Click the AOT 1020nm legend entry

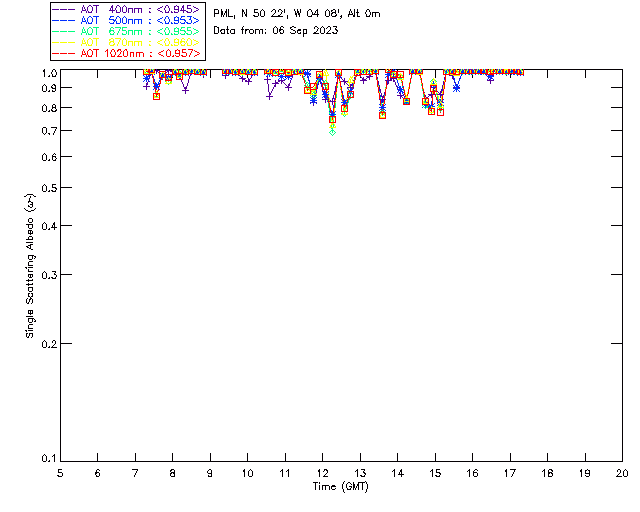click(127, 53)
